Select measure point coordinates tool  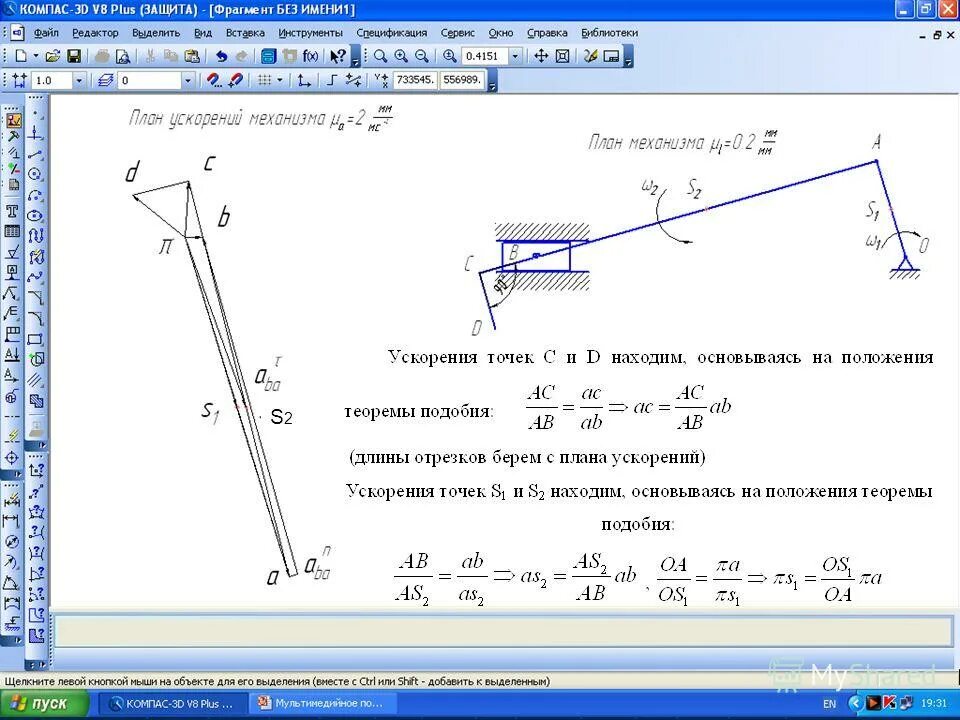36,471
